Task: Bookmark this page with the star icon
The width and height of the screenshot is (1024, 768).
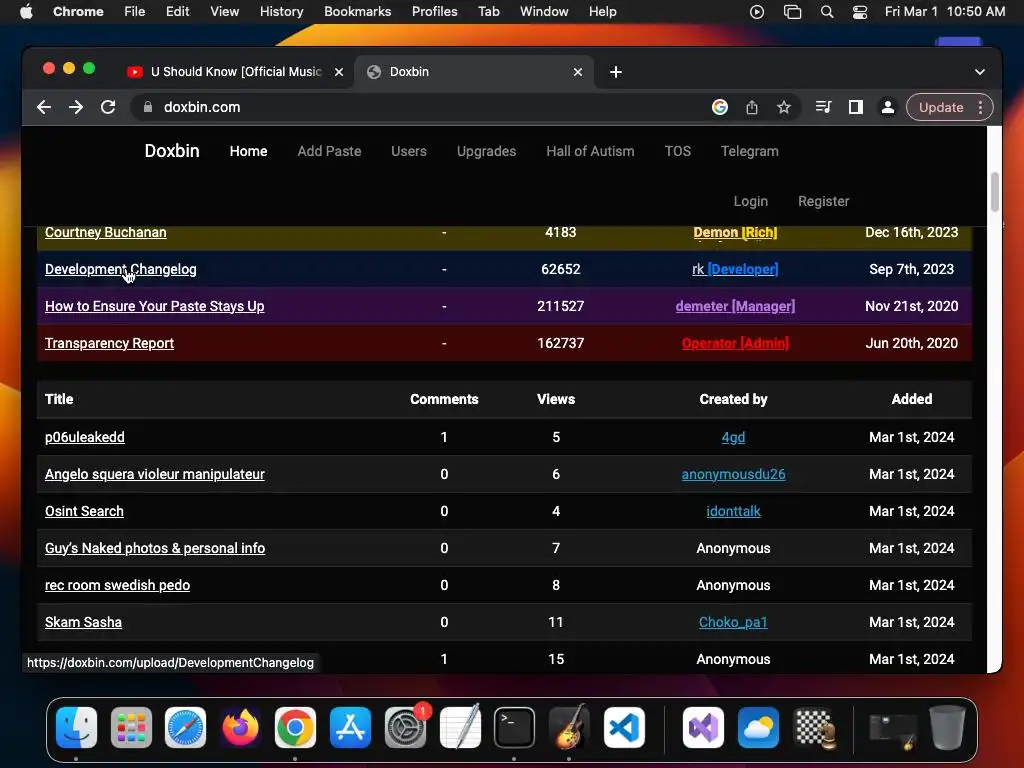Action: point(784,107)
